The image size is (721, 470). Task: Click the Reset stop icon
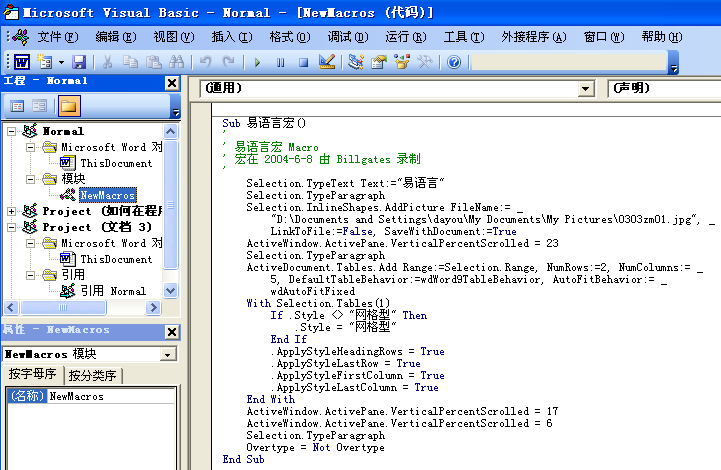coord(303,62)
